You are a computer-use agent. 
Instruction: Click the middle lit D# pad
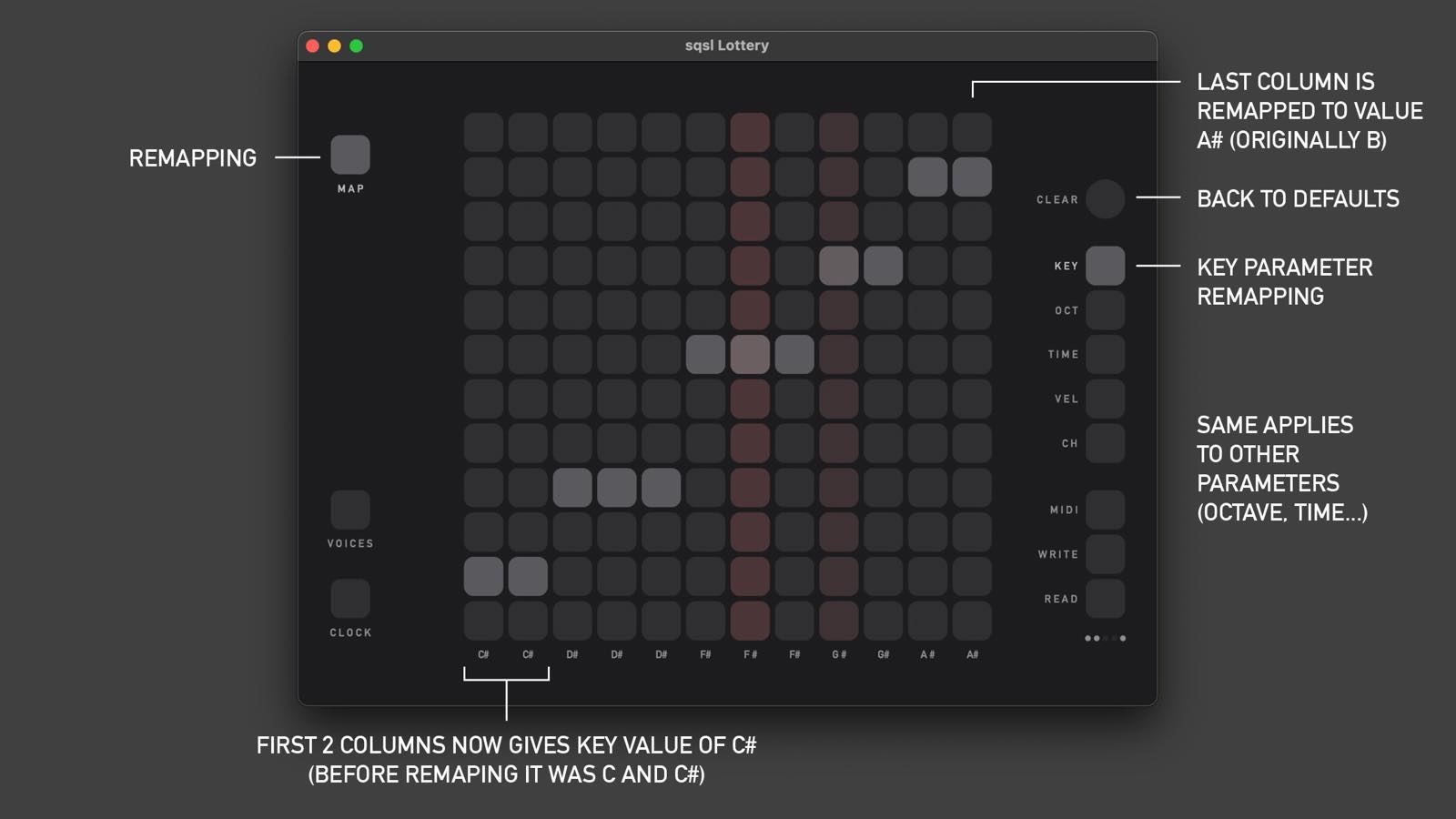pyautogui.click(x=617, y=488)
